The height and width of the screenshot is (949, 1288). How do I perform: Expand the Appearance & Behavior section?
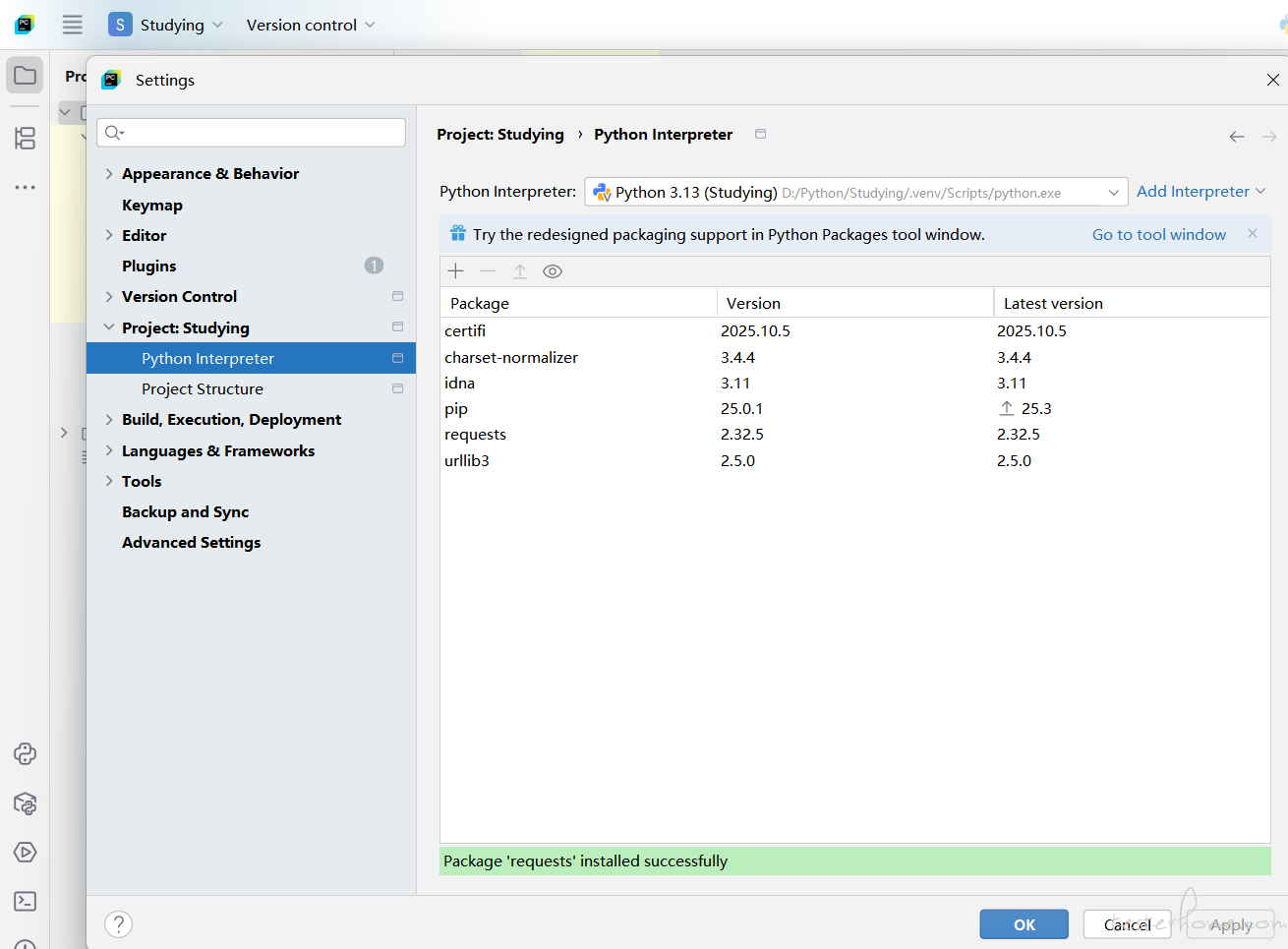tap(109, 174)
